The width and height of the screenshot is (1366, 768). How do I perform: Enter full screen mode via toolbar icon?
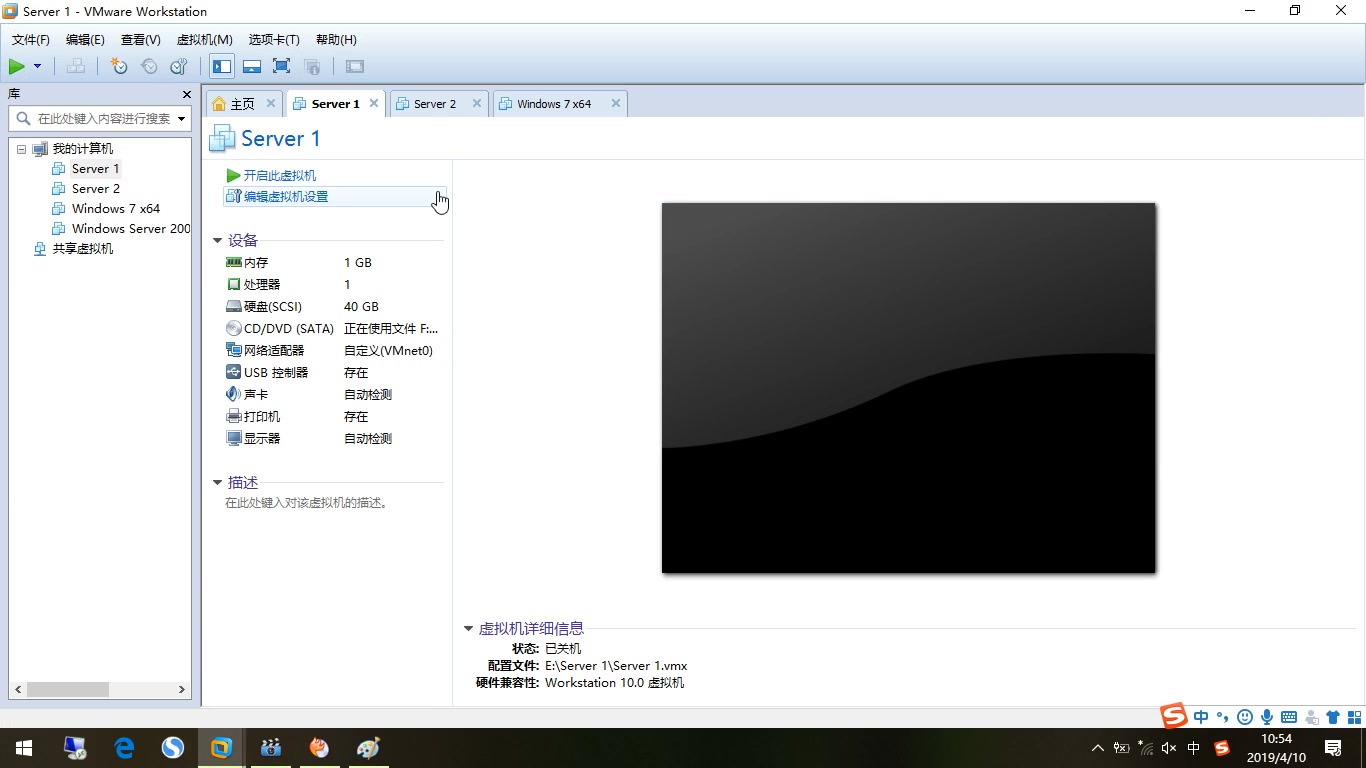pos(282,67)
